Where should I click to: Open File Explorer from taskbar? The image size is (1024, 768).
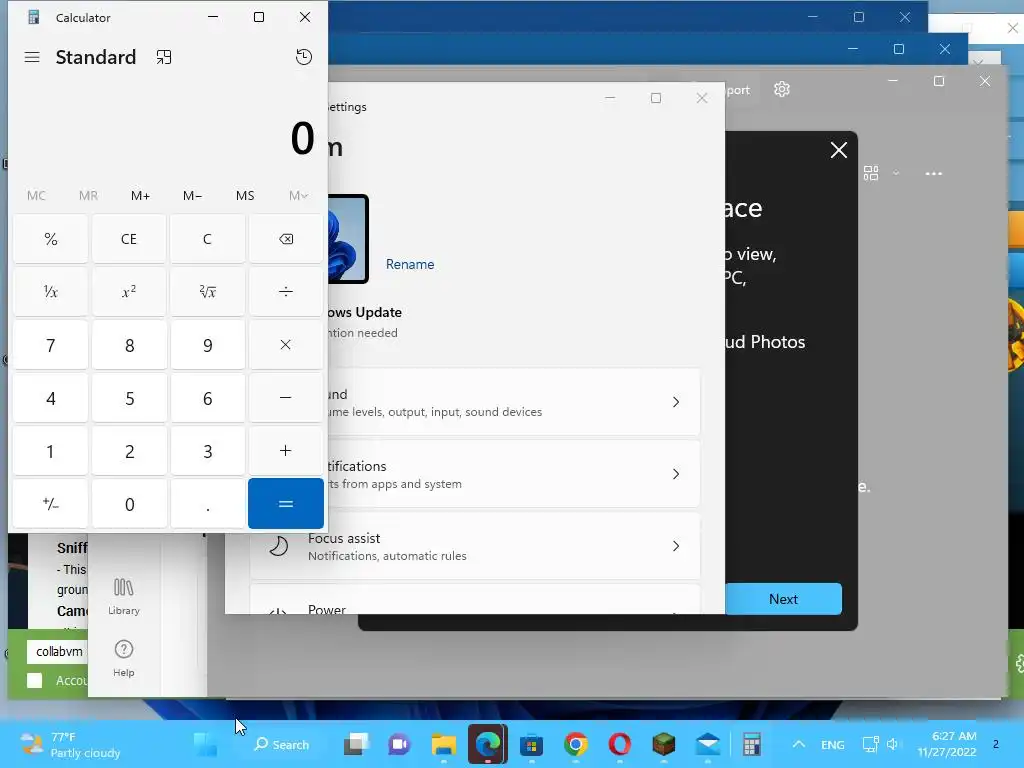point(443,744)
